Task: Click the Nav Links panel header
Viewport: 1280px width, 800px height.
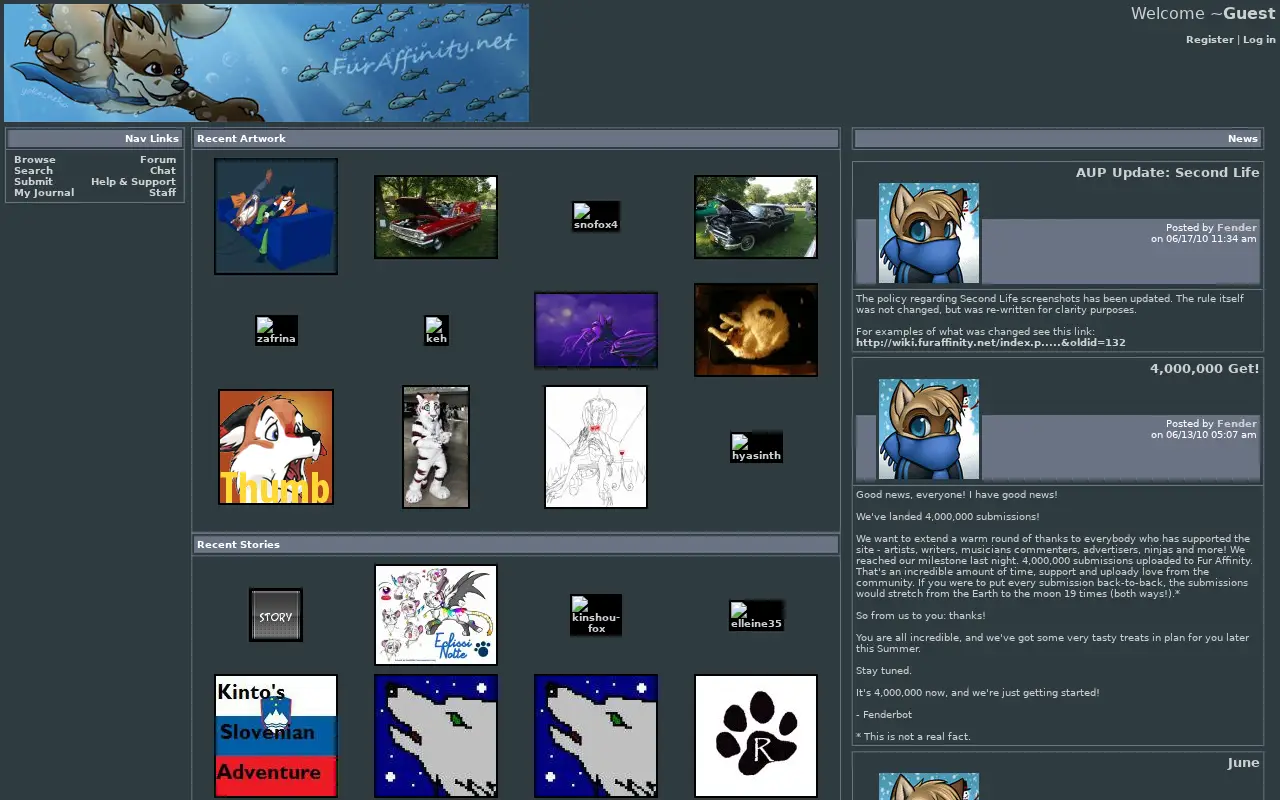Action: (95, 139)
